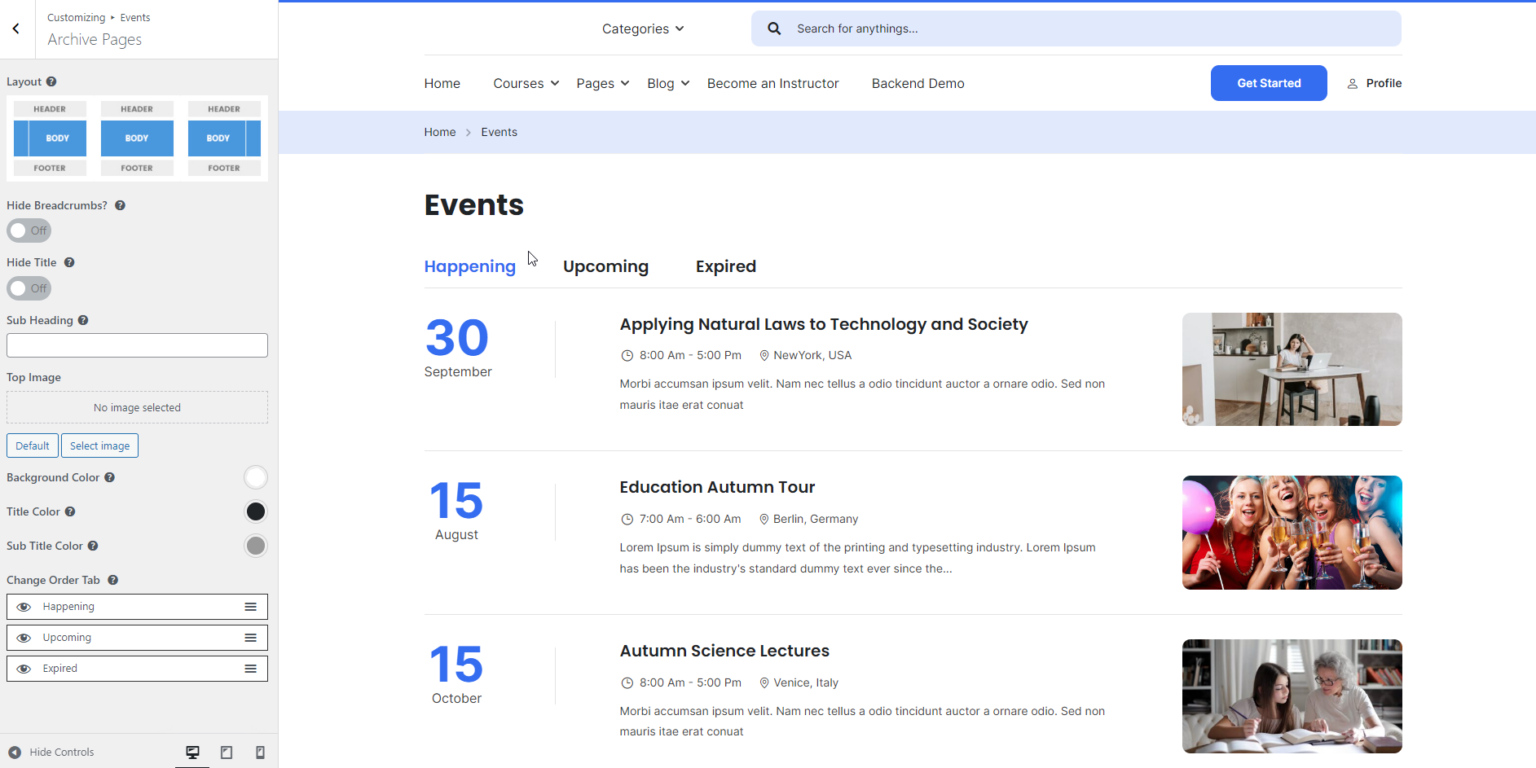Toggle visibility of the Upcoming order tab
The height and width of the screenshot is (768, 1536).
pos(24,637)
